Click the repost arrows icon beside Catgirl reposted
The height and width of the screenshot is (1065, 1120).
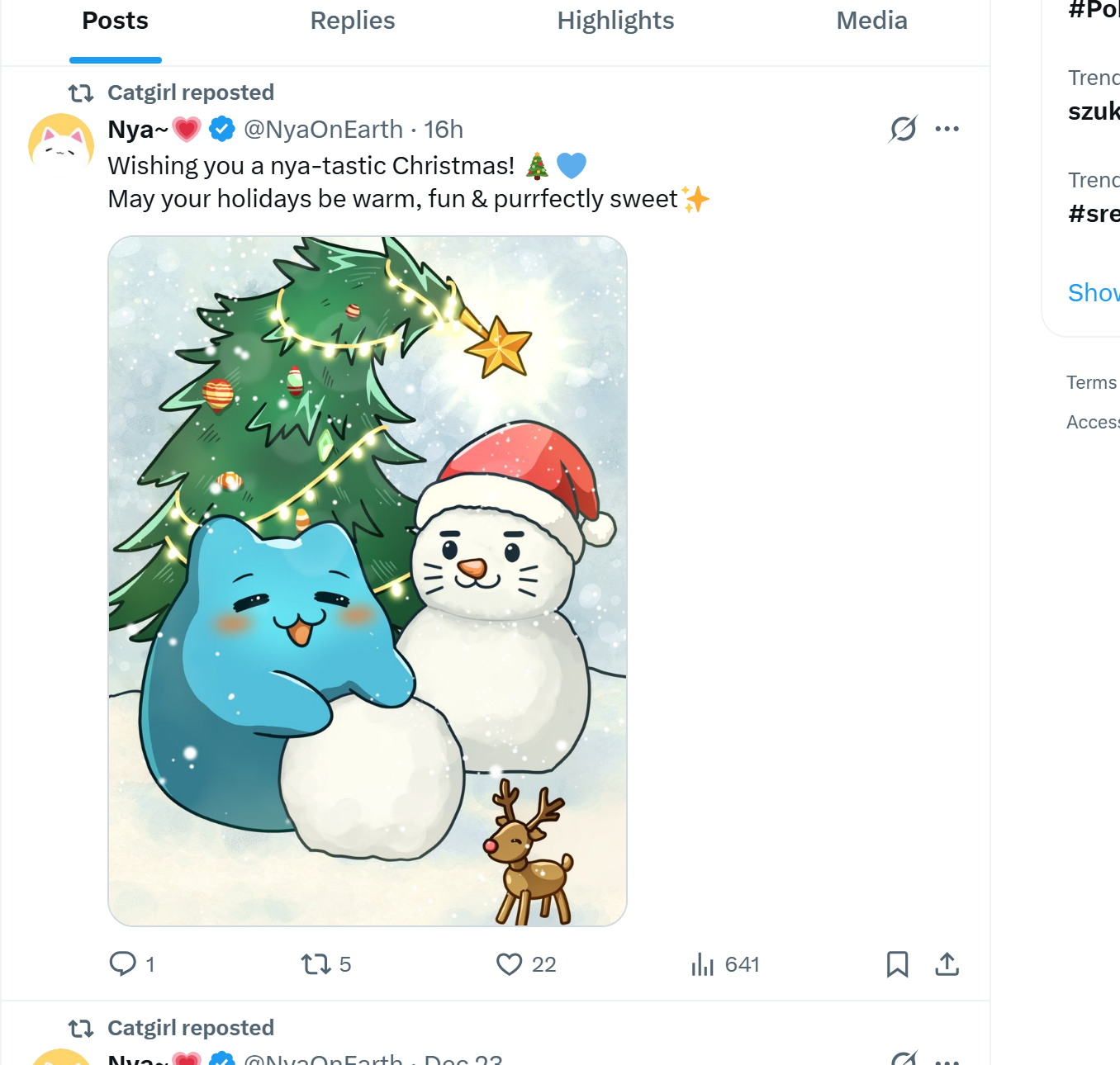(x=81, y=93)
